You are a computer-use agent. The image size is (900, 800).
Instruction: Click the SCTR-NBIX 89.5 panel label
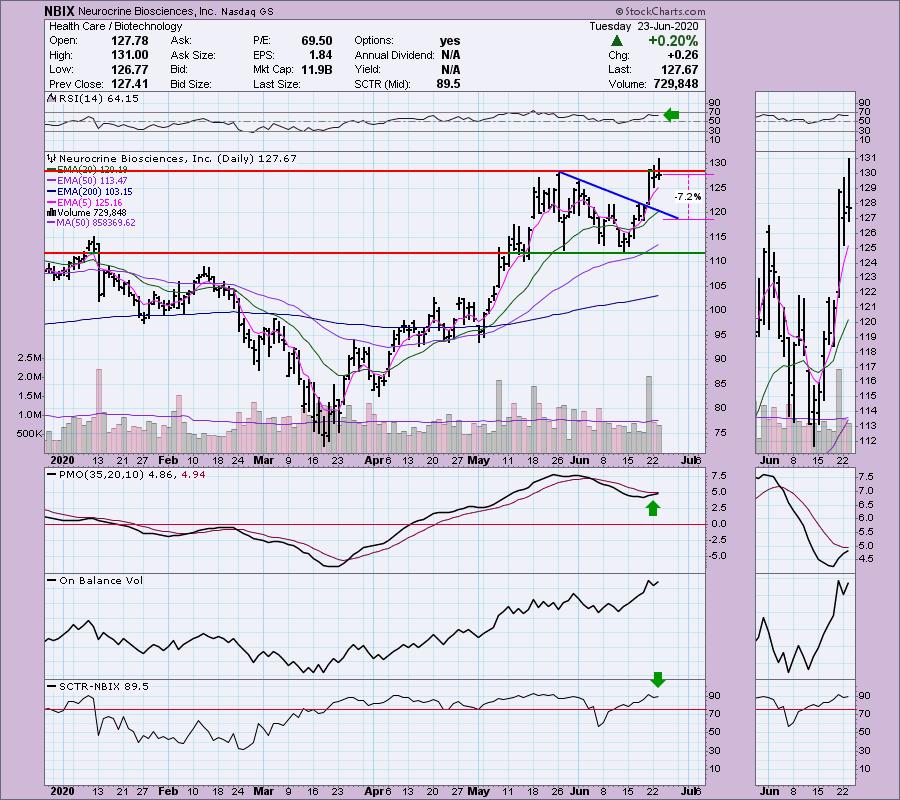pyautogui.click(x=103, y=686)
